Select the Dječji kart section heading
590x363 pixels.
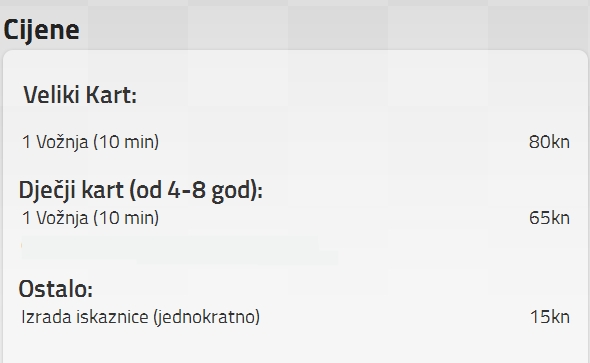(x=140, y=190)
